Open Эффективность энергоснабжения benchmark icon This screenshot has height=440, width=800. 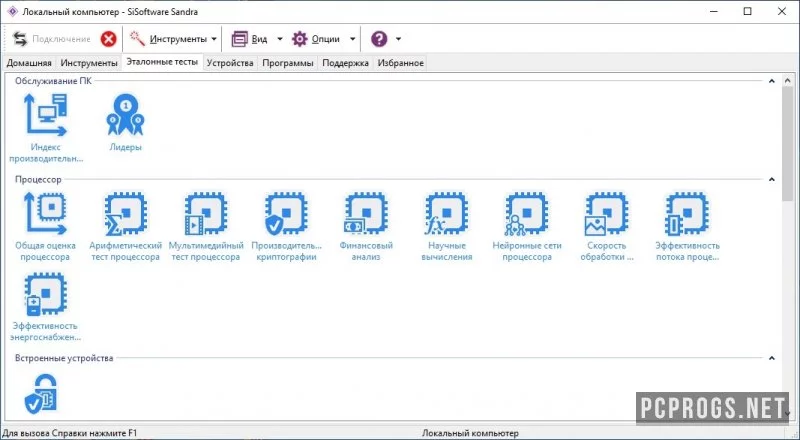pos(45,294)
